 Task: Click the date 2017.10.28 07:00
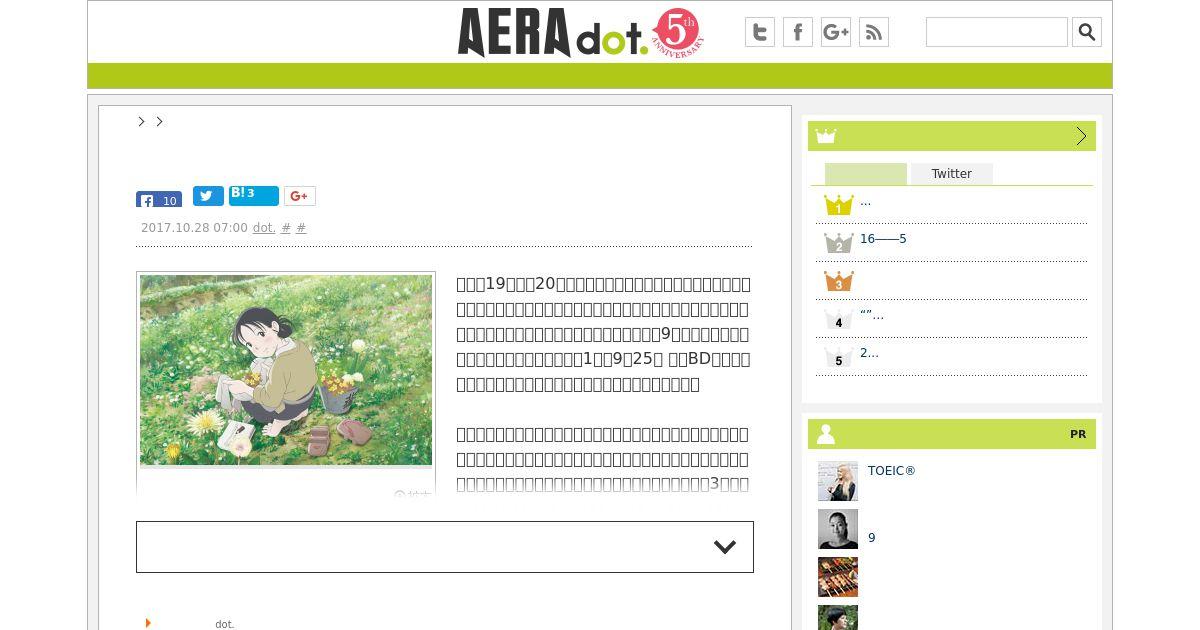tap(194, 228)
